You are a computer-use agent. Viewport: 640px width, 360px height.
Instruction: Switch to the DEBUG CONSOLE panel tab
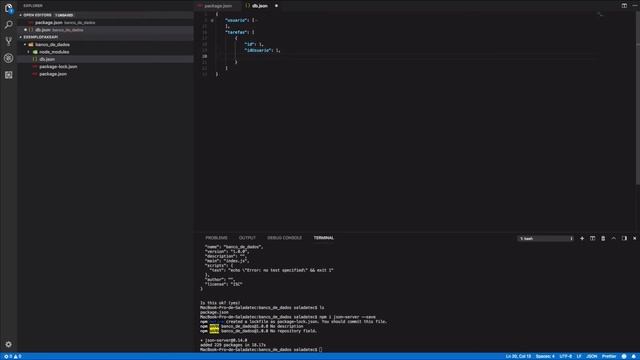284,238
